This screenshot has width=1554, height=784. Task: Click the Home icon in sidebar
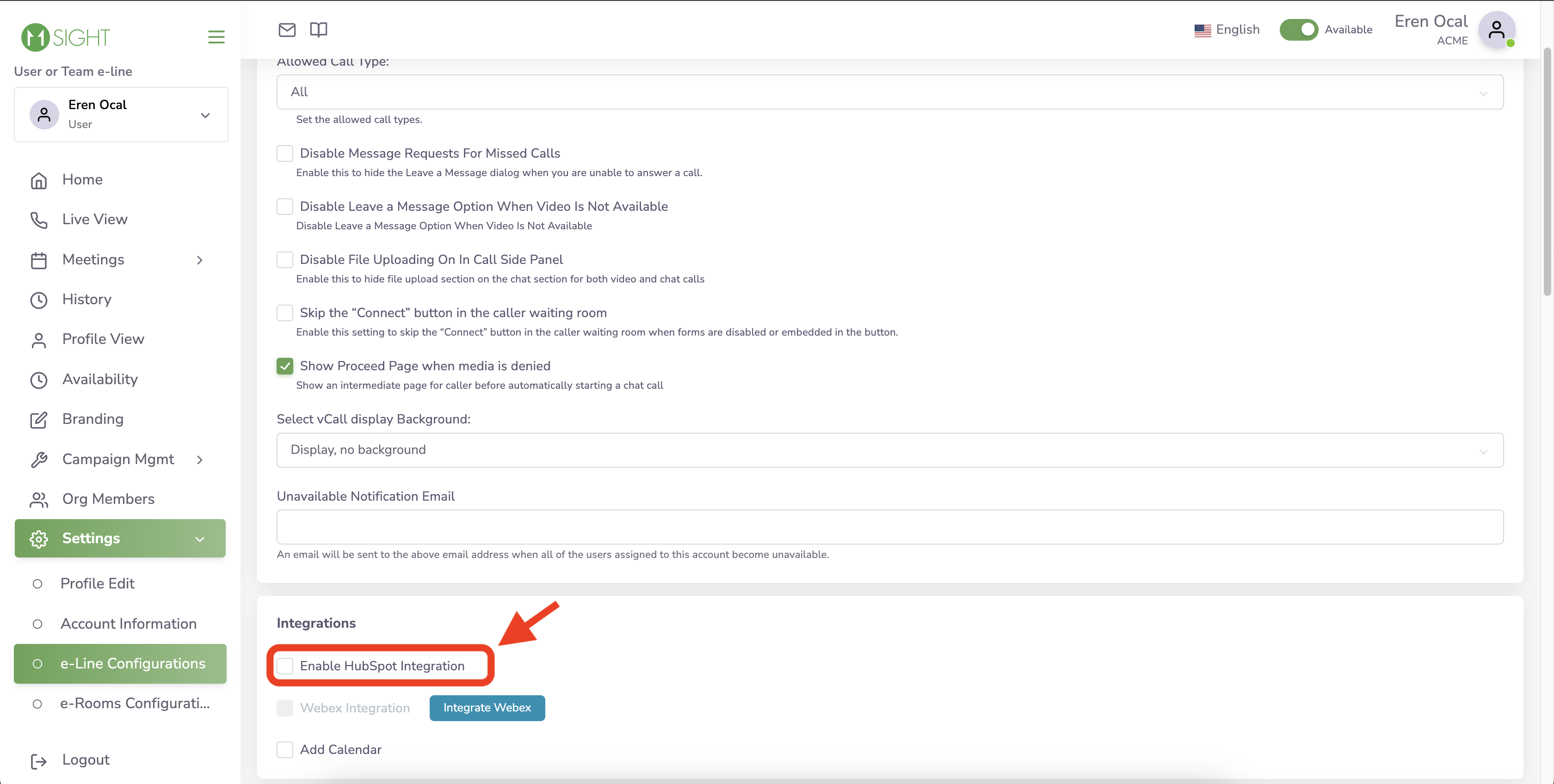[x=39, y=180]
